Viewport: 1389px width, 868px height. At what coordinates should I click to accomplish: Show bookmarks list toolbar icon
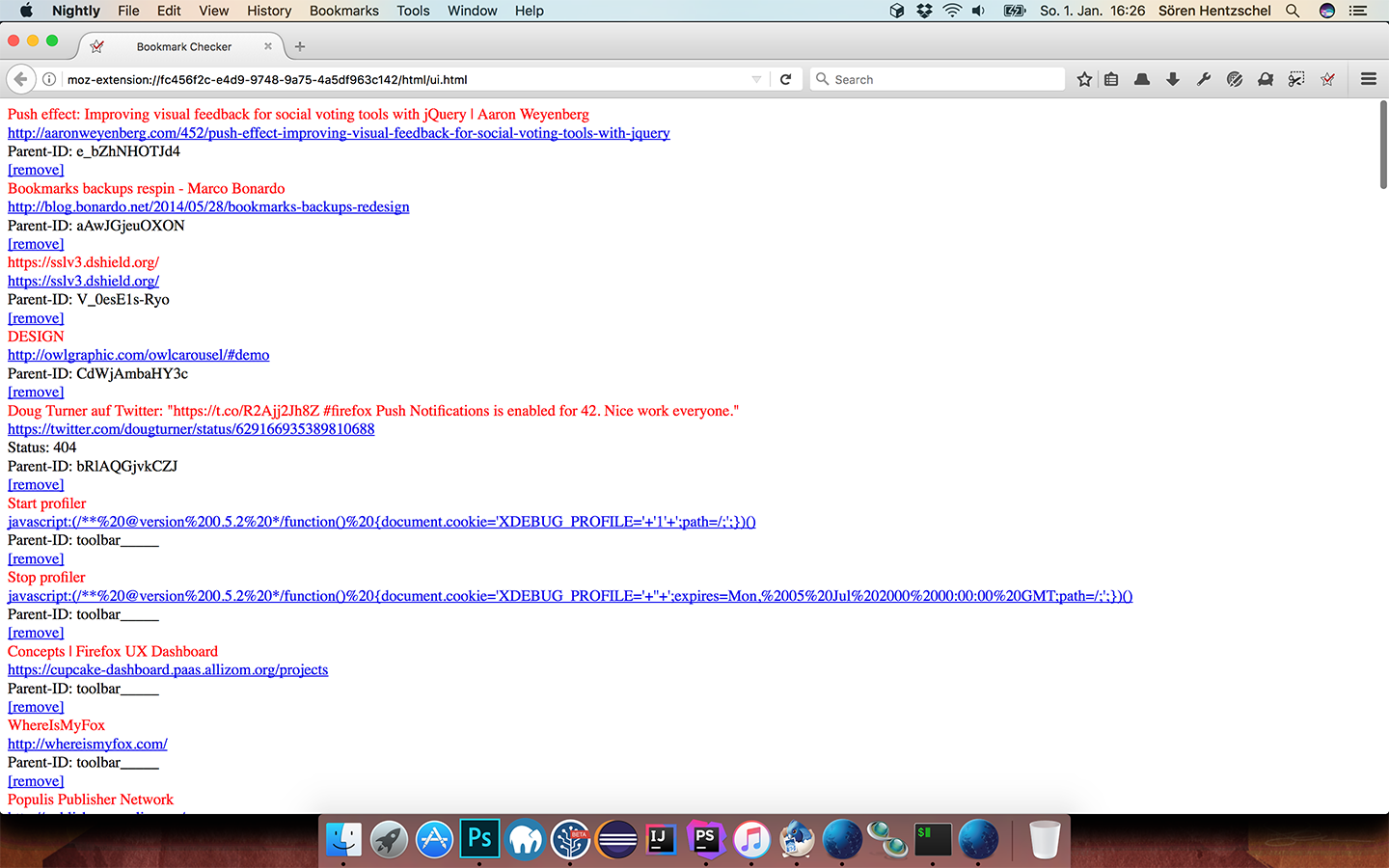click(1111, 79)
